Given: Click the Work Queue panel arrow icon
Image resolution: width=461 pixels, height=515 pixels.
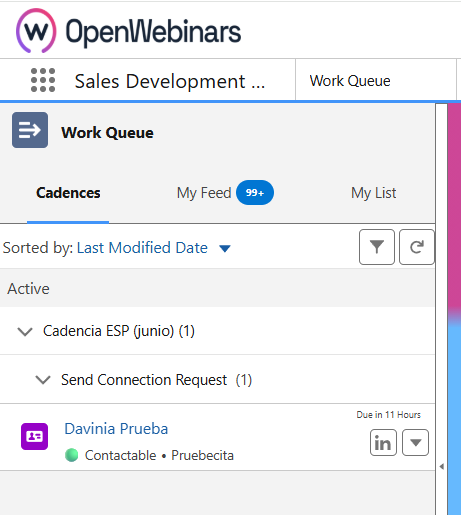Looking at the screenshot, I should click(30, 130).
